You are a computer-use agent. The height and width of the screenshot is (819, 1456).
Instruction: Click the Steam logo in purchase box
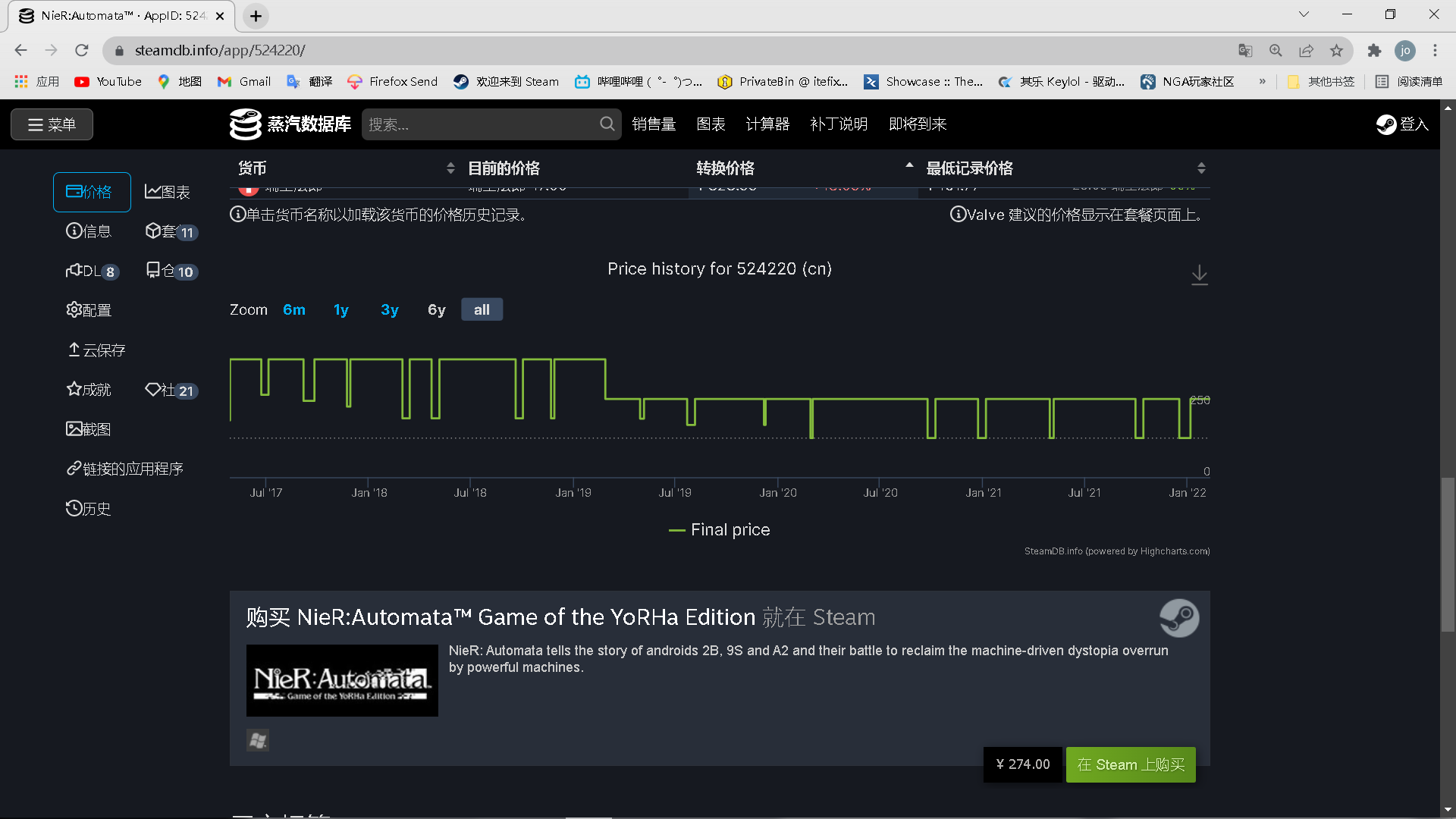click(1178, 618)
